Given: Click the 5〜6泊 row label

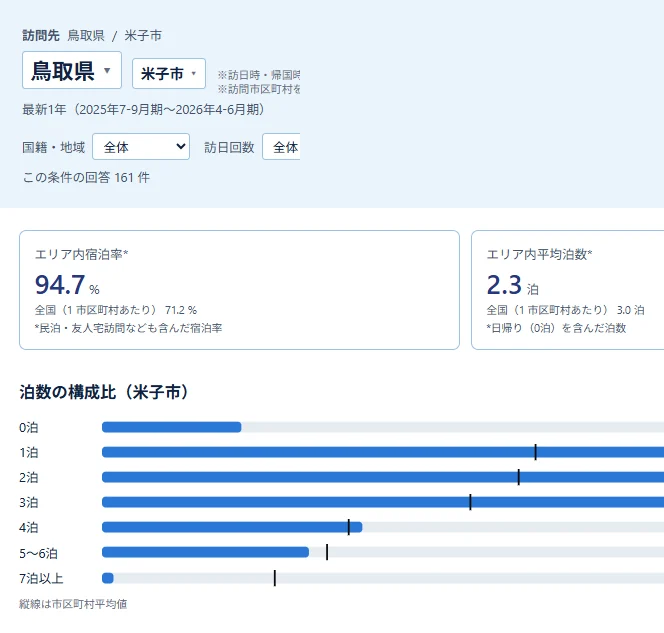Looking at the screenshot, I should pos(39,553).
